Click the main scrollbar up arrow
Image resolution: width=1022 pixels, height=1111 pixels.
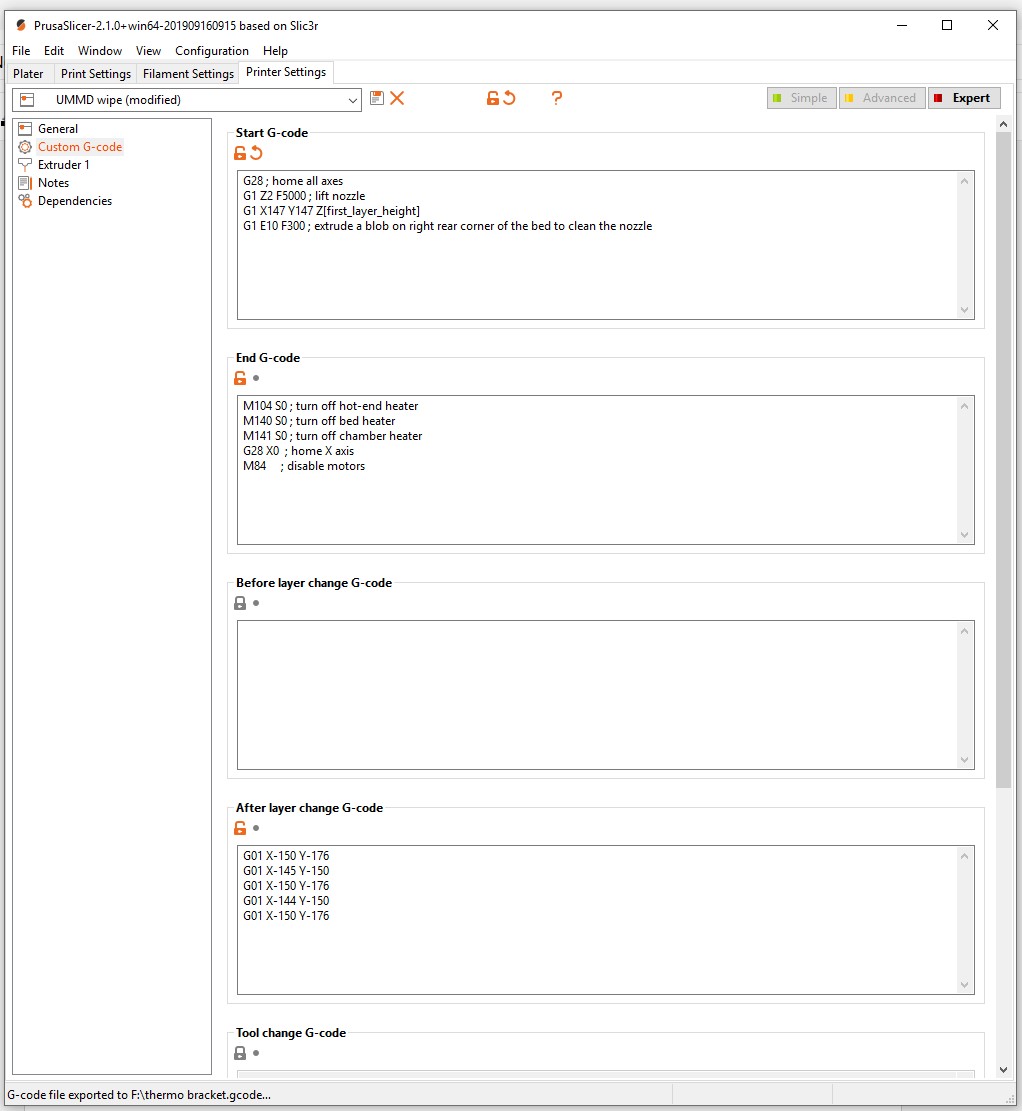click(x=1003, y=125)
